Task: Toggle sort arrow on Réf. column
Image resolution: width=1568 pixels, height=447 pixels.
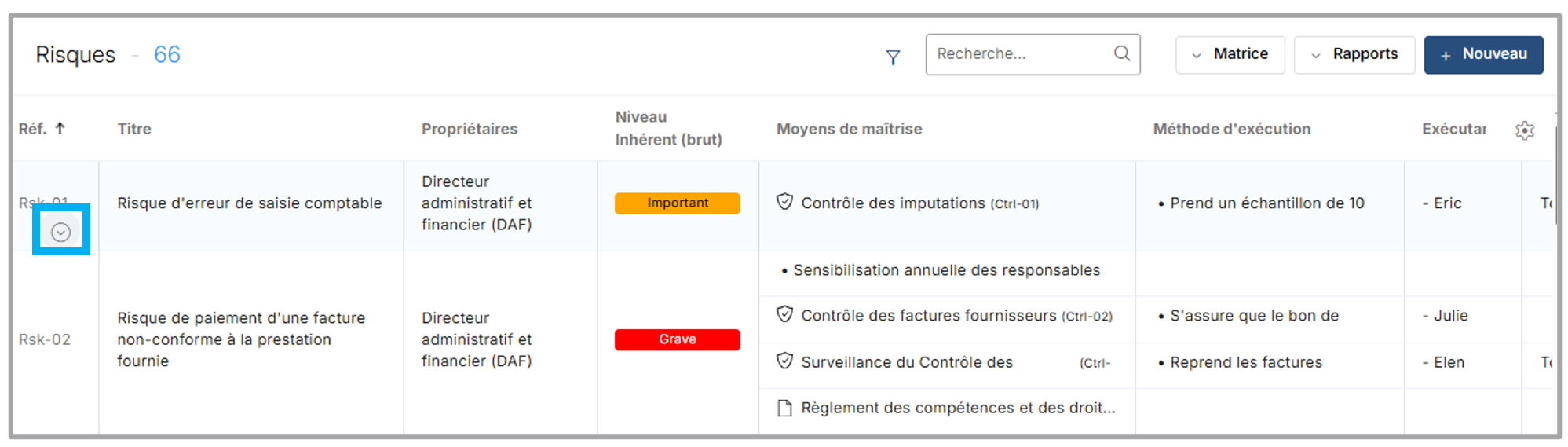Action: (60, 128)
